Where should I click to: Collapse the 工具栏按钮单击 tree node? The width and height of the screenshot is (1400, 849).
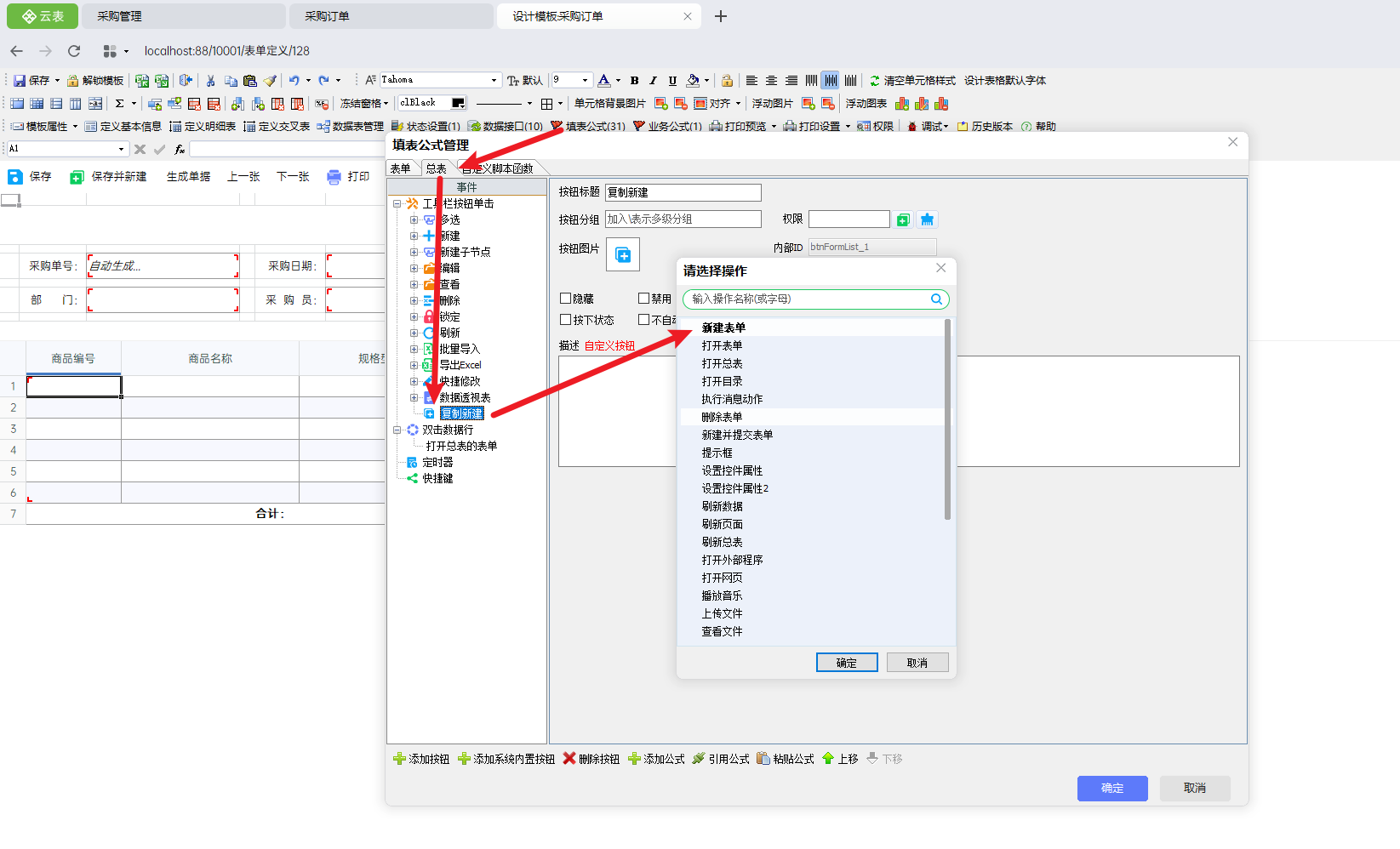coord(397,204)
